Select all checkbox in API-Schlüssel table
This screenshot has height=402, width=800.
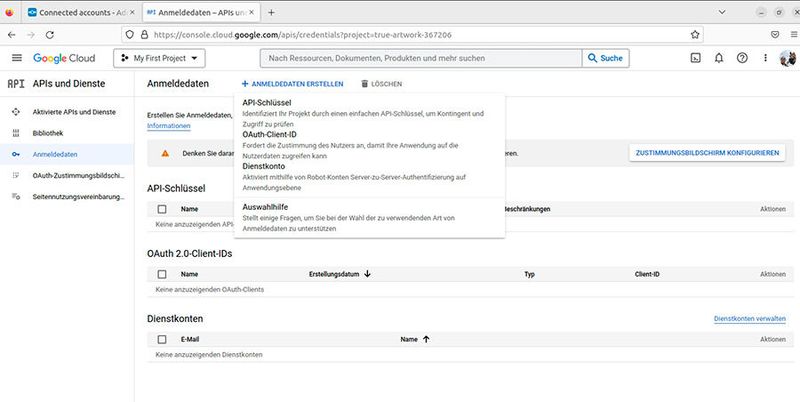pos(162,209)
